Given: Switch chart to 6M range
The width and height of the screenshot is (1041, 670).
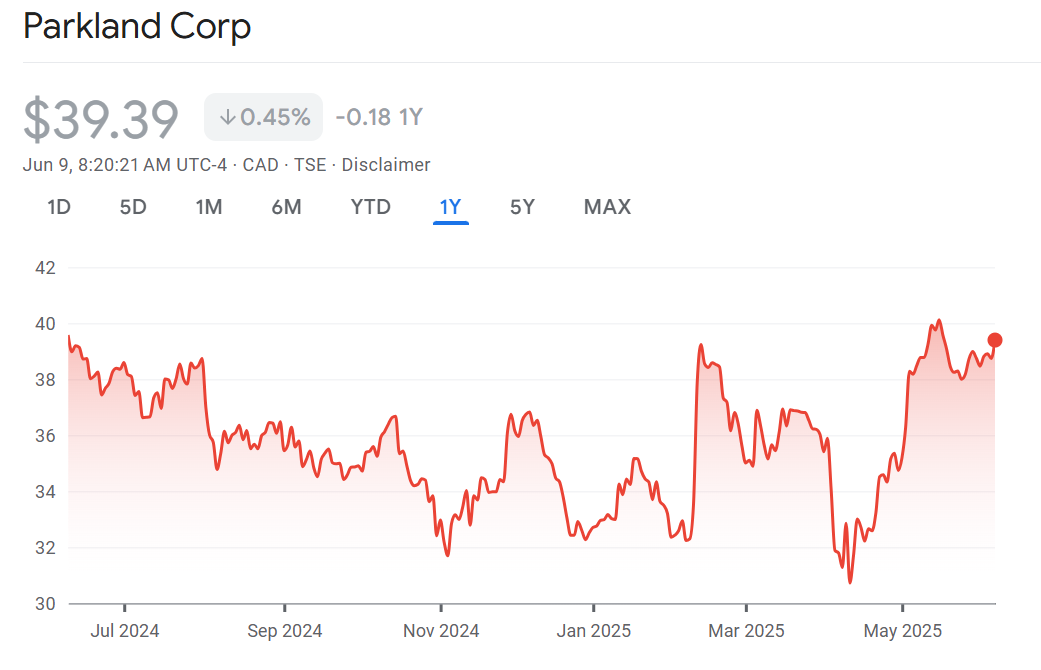Looking at the screenshot, I should (x=286, y=207).
